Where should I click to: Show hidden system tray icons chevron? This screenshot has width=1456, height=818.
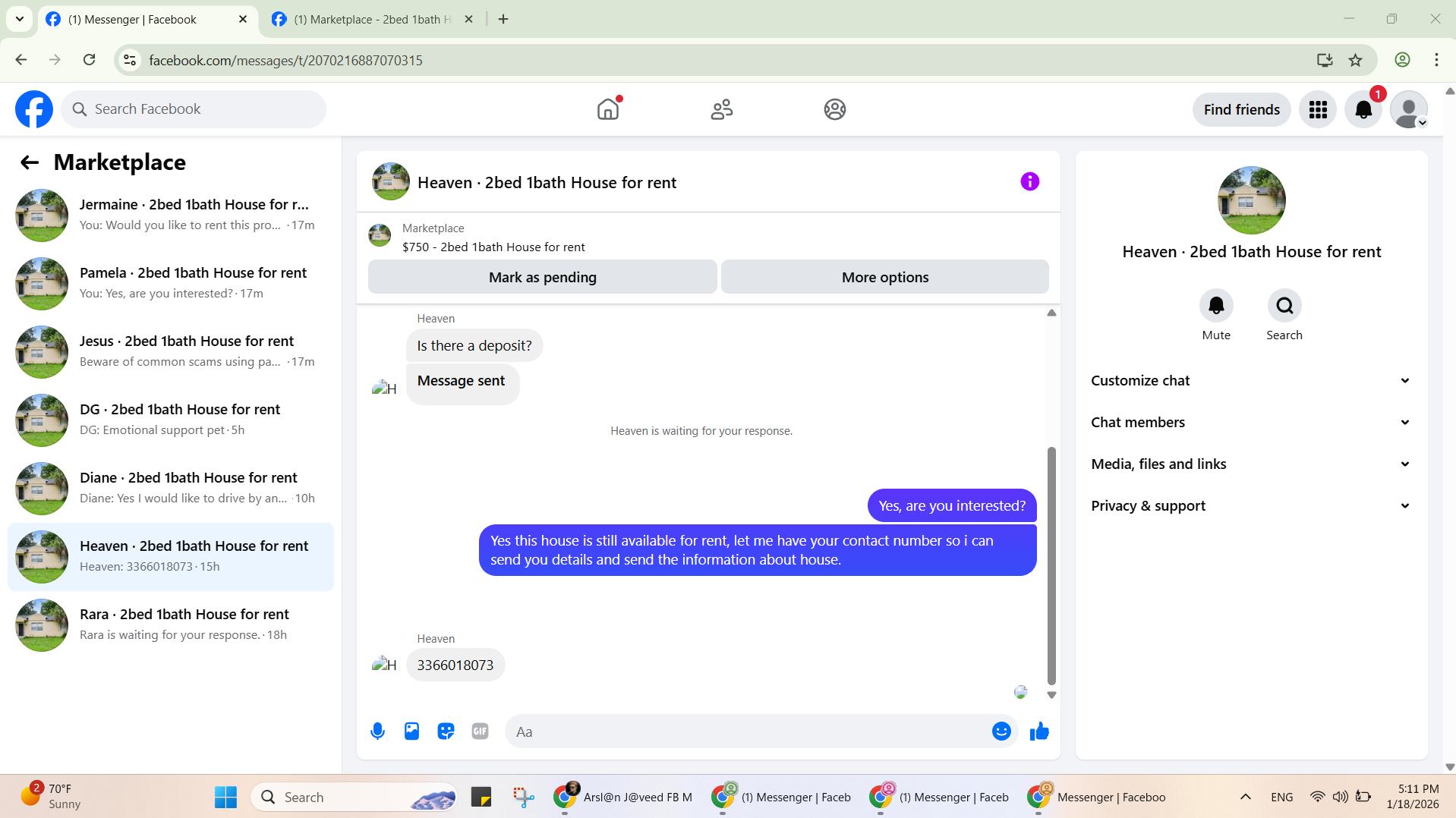point(1245,797)
